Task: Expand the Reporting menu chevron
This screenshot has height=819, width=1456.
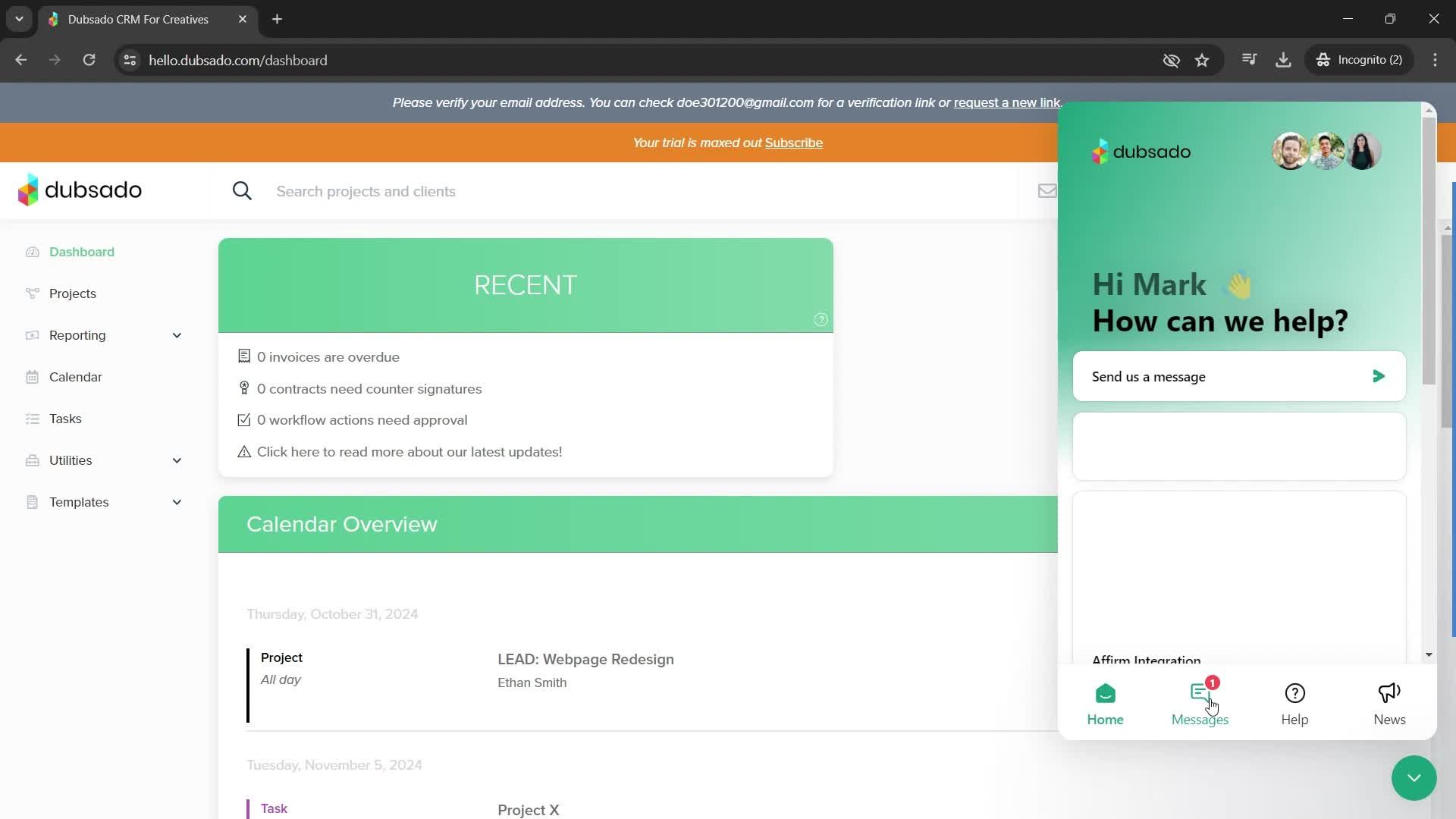Action: 177,335
